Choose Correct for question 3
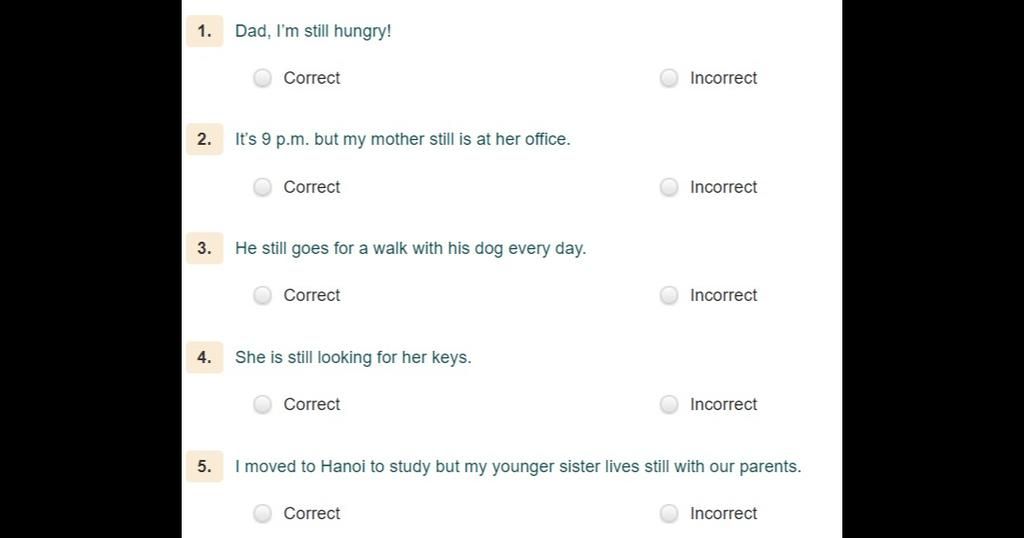 coord(263,296)
